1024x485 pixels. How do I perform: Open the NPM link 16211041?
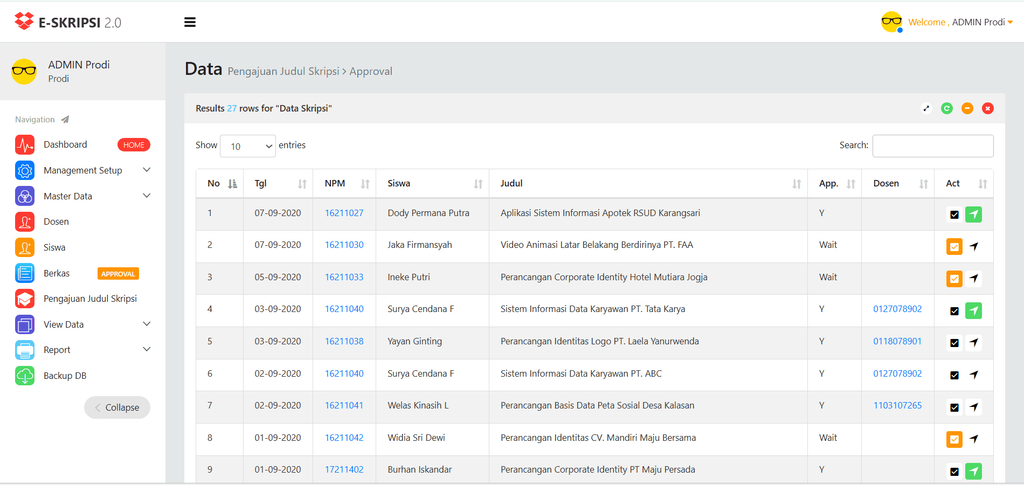click(x=344, y=405)
